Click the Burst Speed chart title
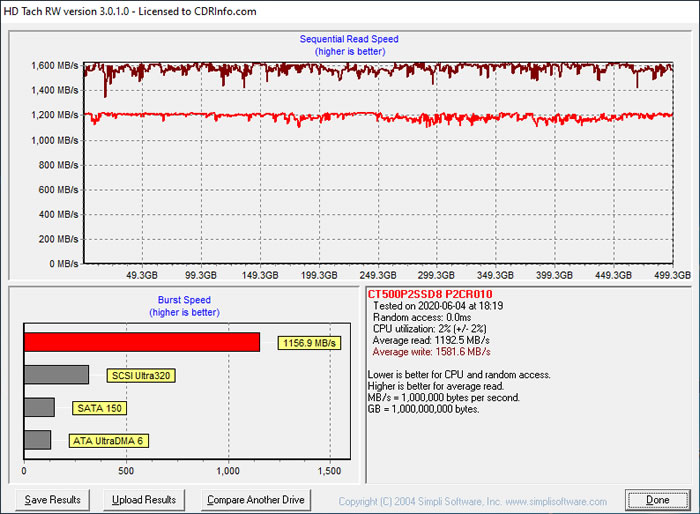 184,299
